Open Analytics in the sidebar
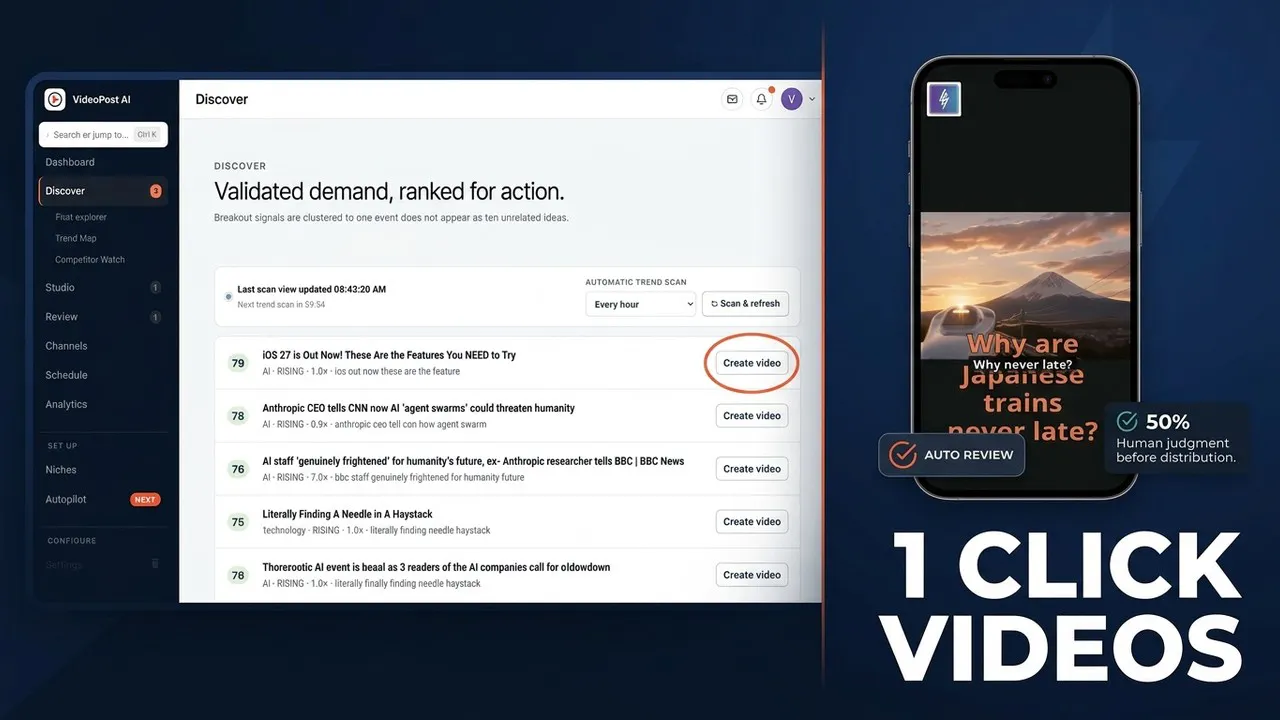1280x720 pixels. pyautogui.click(x=66, y=404)
